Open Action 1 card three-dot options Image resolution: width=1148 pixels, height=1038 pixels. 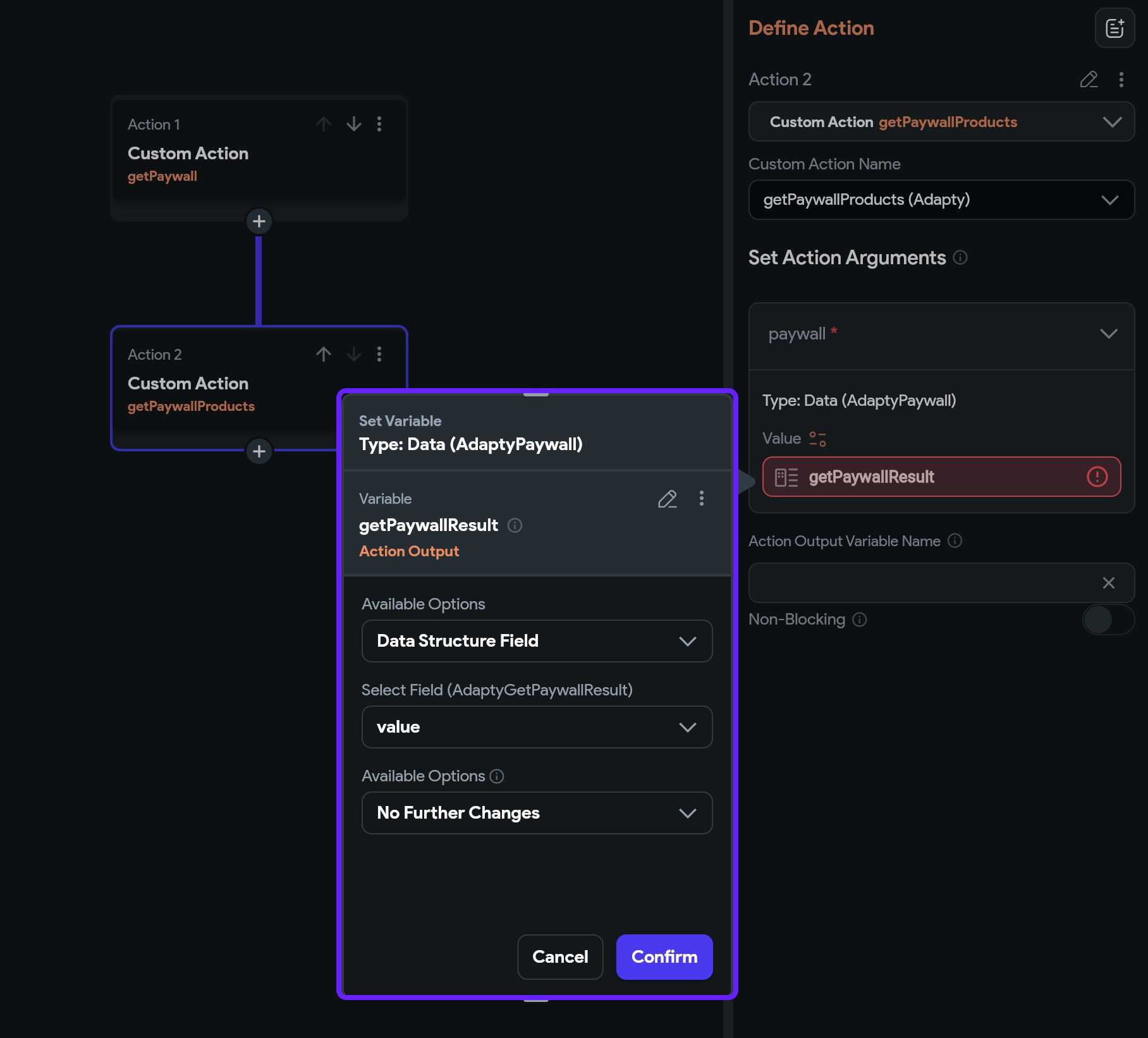pos(379,124)
